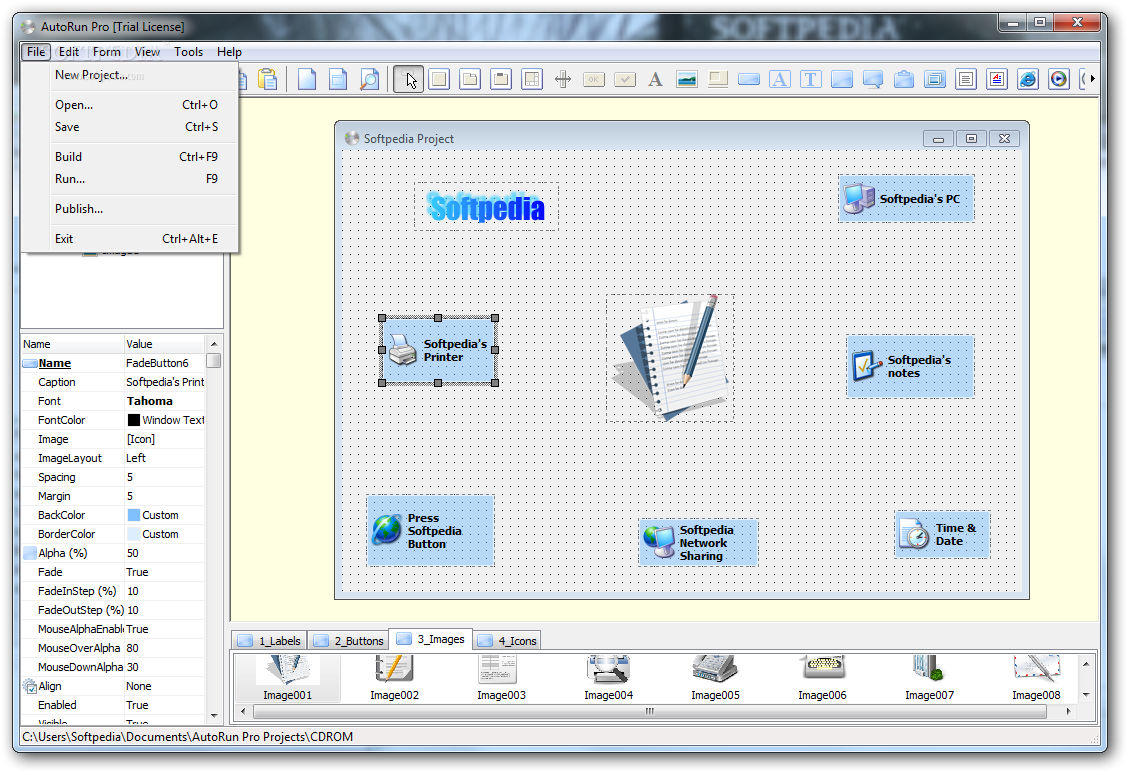Click Softpedia Network Sharing button on form
This screenshot has width=1128, height=773.
(x=698, y=542)
